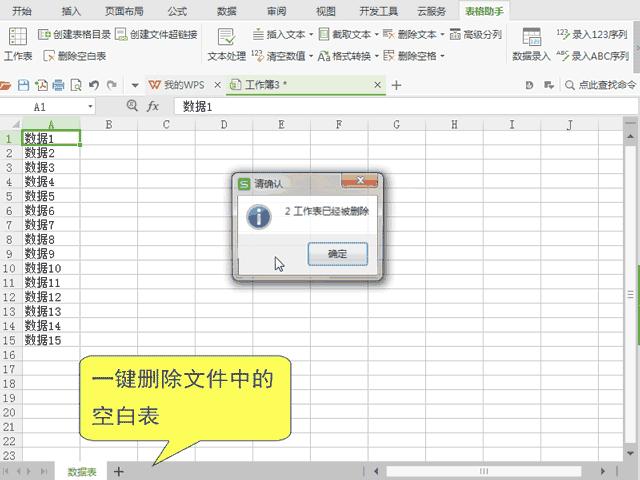This screenshot has height=480, width=640.
Task: Click the print preview icon
Action: pyautogui.click(x=76, y=85)
